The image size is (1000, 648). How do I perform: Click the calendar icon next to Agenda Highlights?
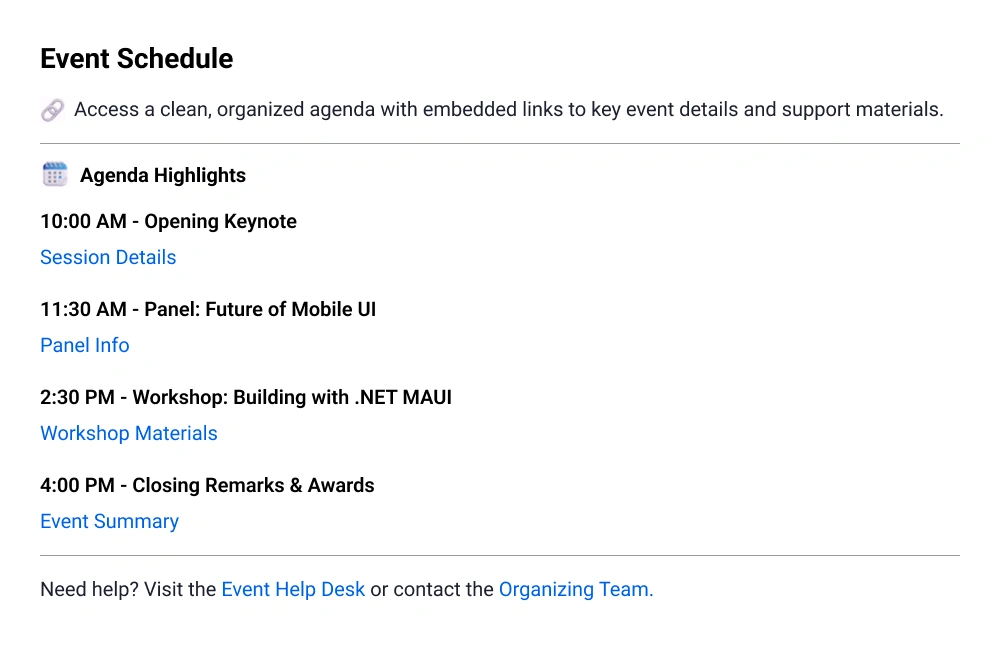pyautogui.click(x=55, y=175)
